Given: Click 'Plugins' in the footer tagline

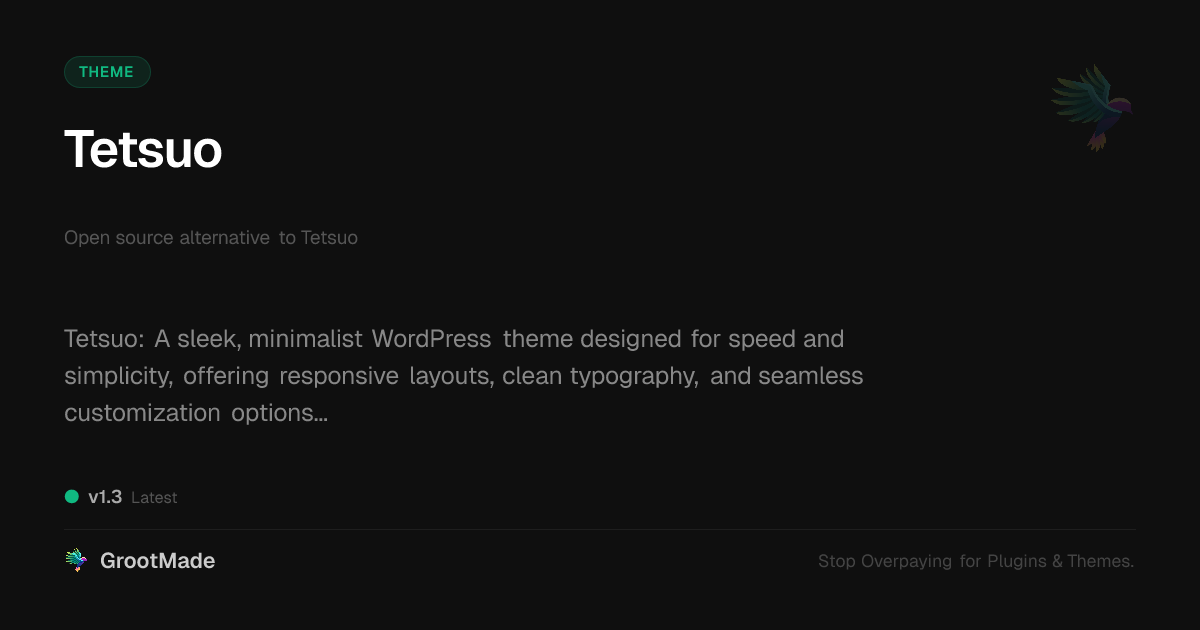Looking at the screenshot, I should click(x=1017, y=561).
